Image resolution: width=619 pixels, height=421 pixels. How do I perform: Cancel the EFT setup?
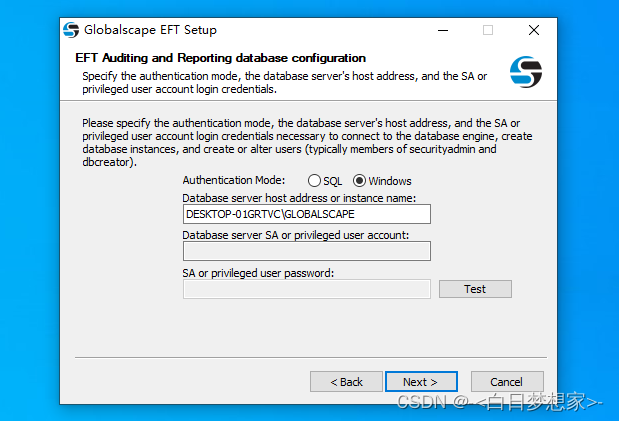click(x=507, y=382)
